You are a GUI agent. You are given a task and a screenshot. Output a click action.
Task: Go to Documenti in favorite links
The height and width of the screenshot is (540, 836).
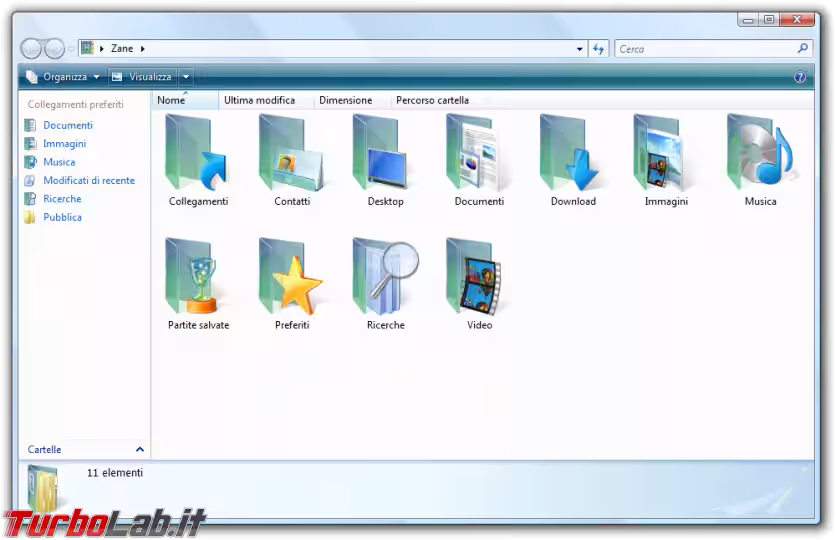point(67,125)
